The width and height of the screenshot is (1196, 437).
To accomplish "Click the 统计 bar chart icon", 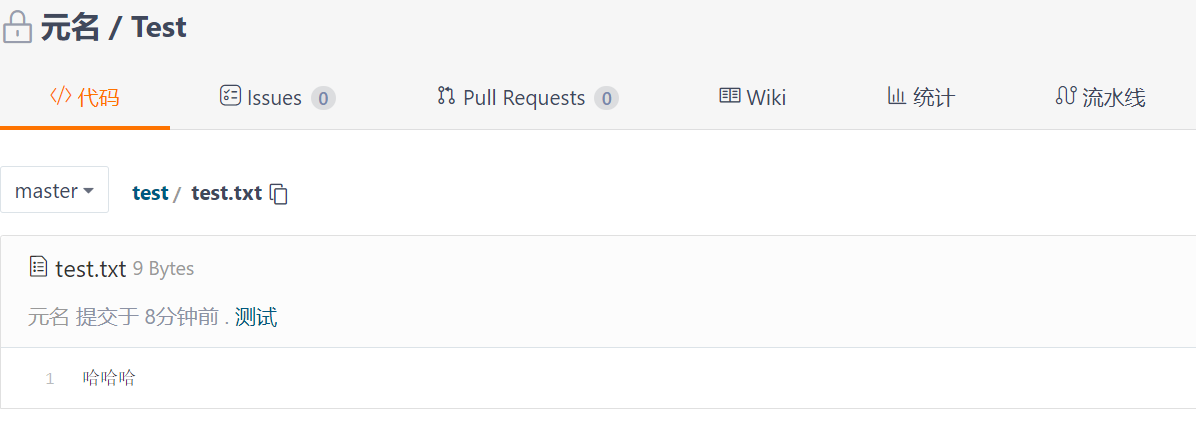I will pos(896,96).
